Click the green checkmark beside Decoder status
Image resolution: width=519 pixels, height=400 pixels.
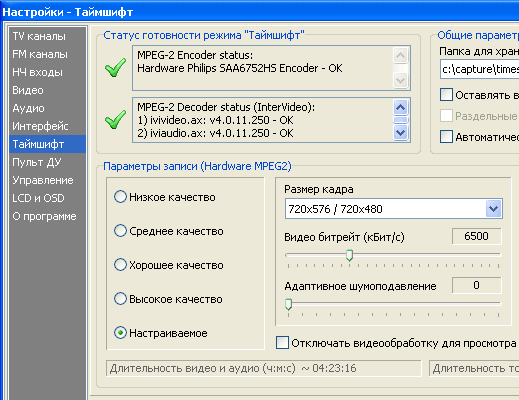click(115, 120)
